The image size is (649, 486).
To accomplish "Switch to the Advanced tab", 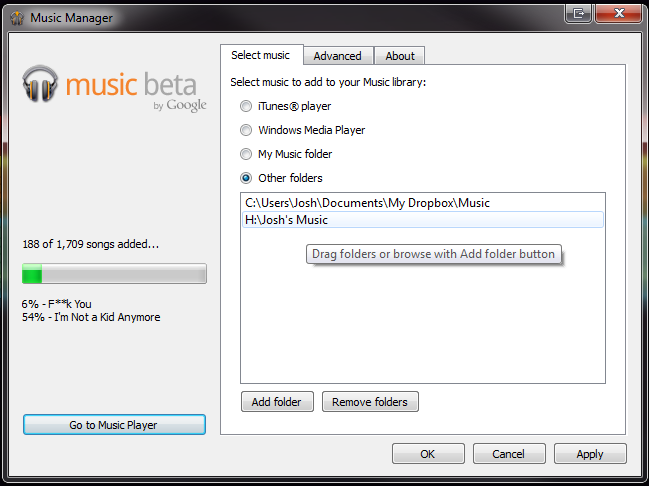I will (x=338, y=56).
